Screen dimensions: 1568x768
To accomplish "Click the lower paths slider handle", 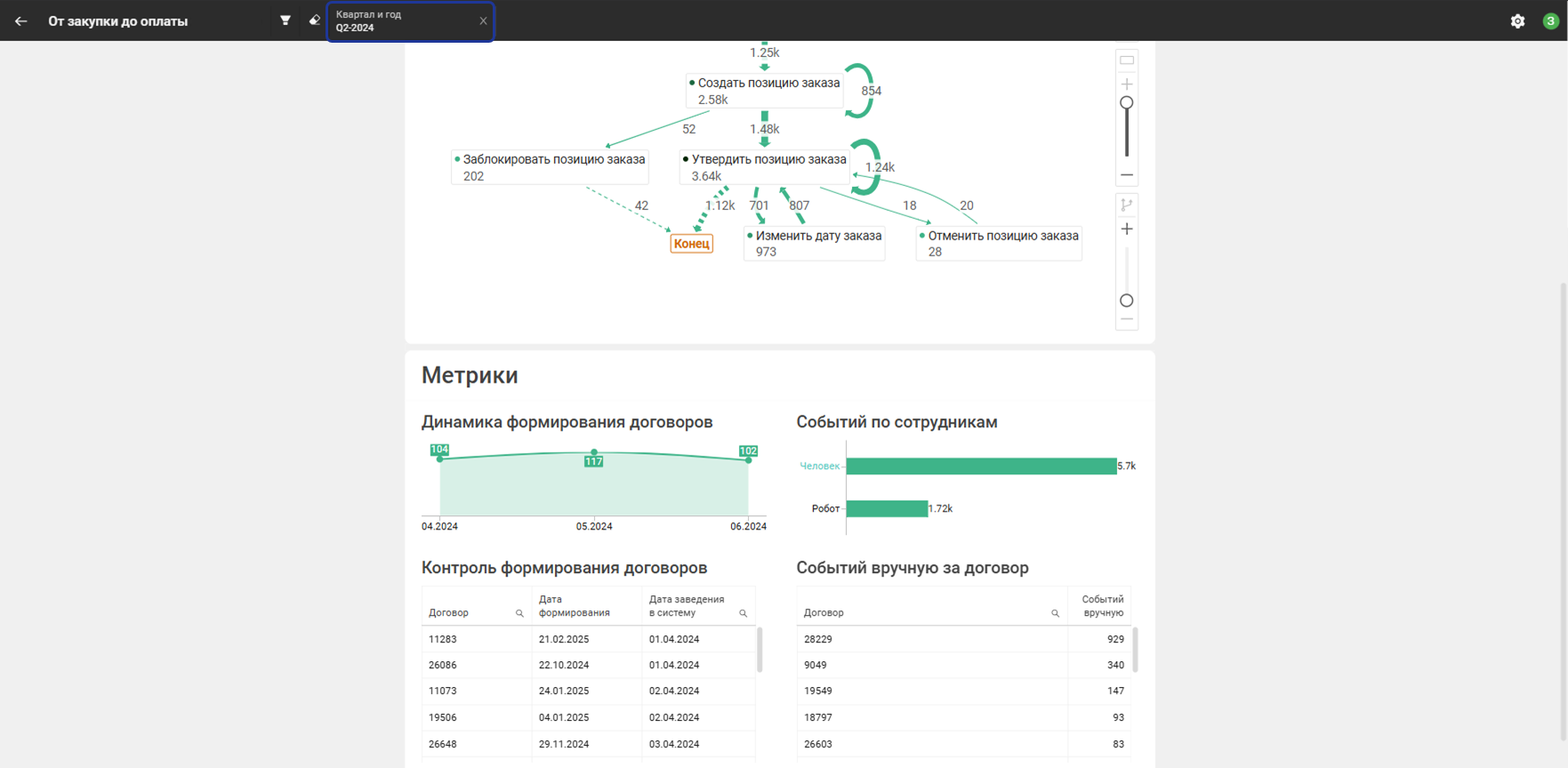I will click(1127, 301).
